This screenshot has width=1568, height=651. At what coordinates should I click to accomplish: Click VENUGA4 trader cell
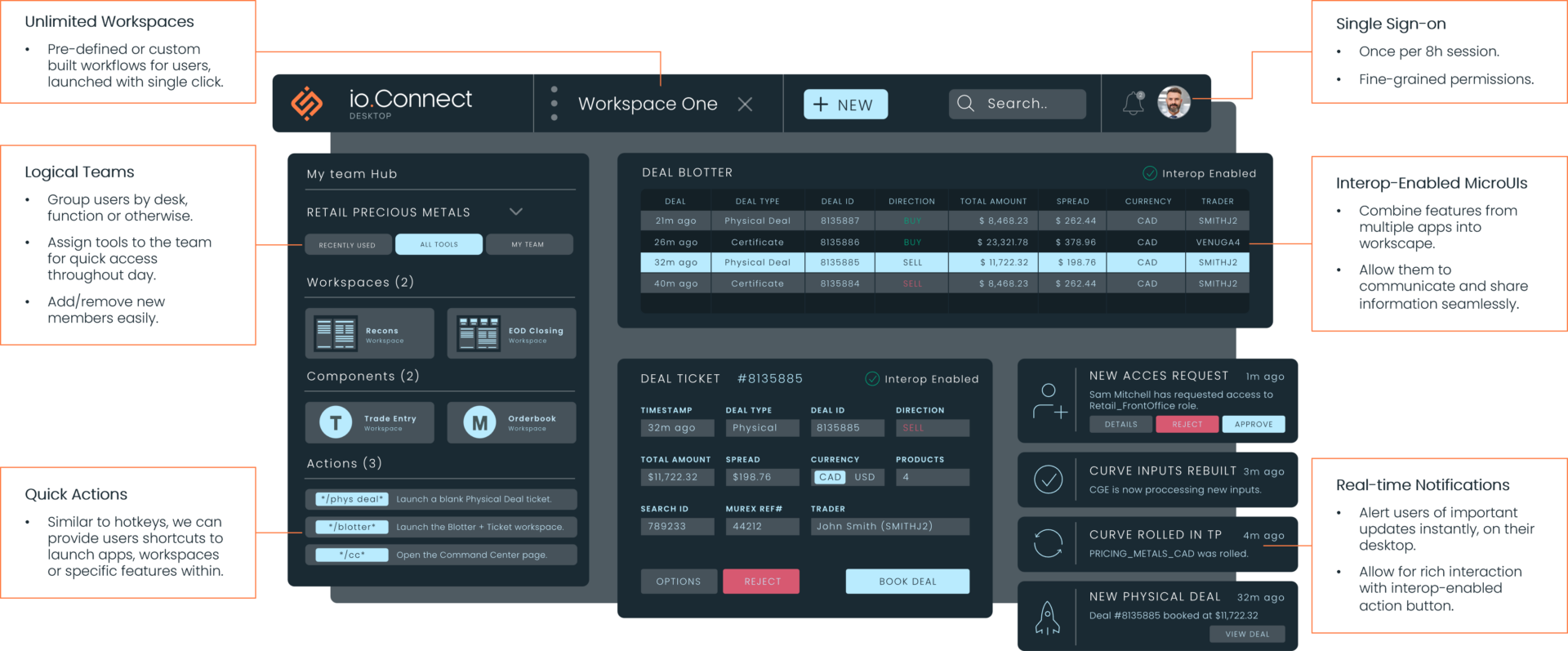point(1218,242)
